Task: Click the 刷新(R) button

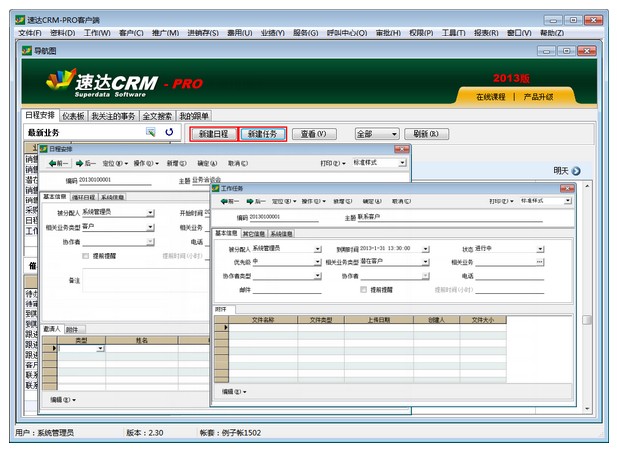Action: tap(426, 134)
